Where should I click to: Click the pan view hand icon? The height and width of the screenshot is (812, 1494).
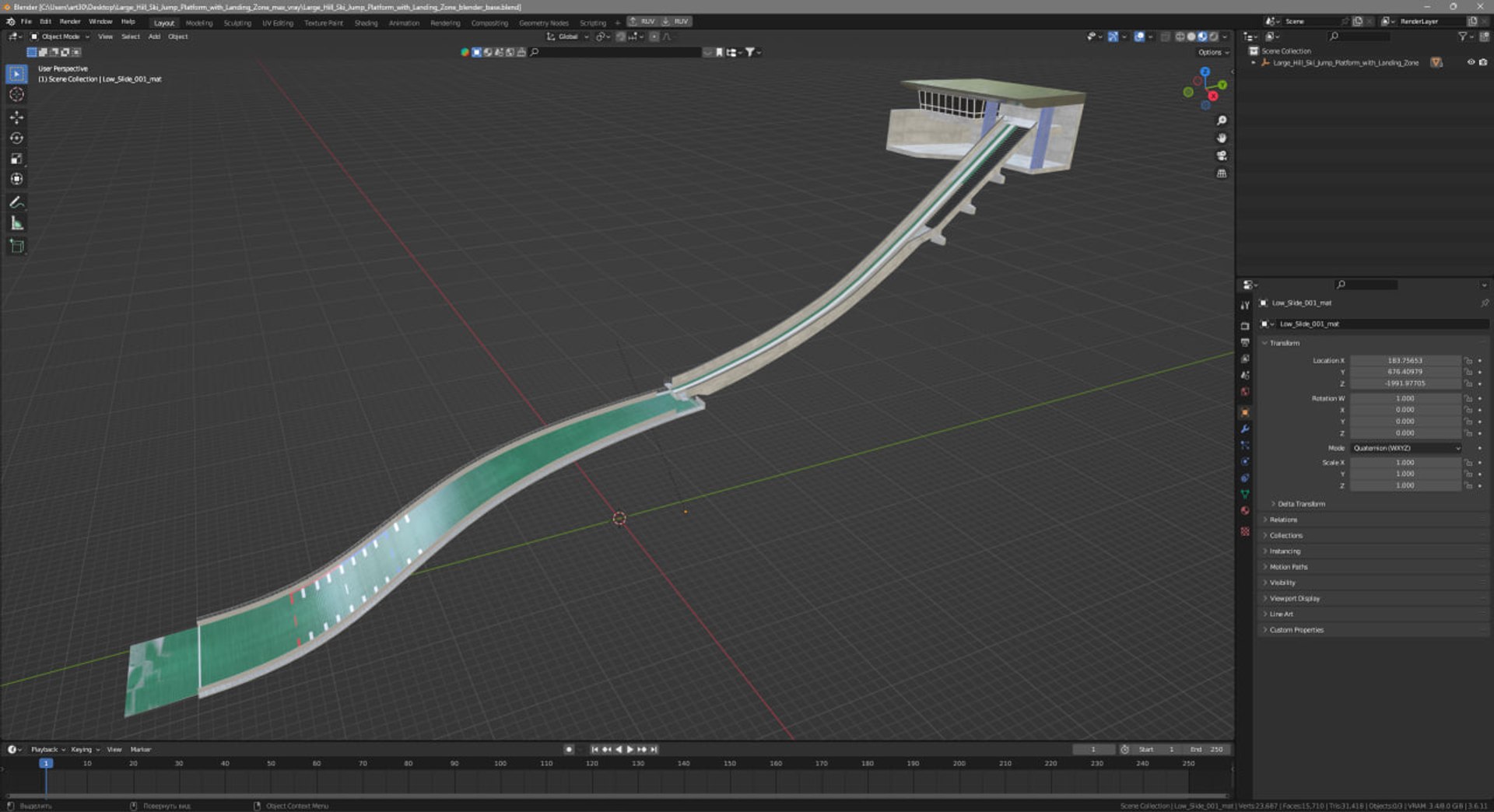tap(1222, 138)
